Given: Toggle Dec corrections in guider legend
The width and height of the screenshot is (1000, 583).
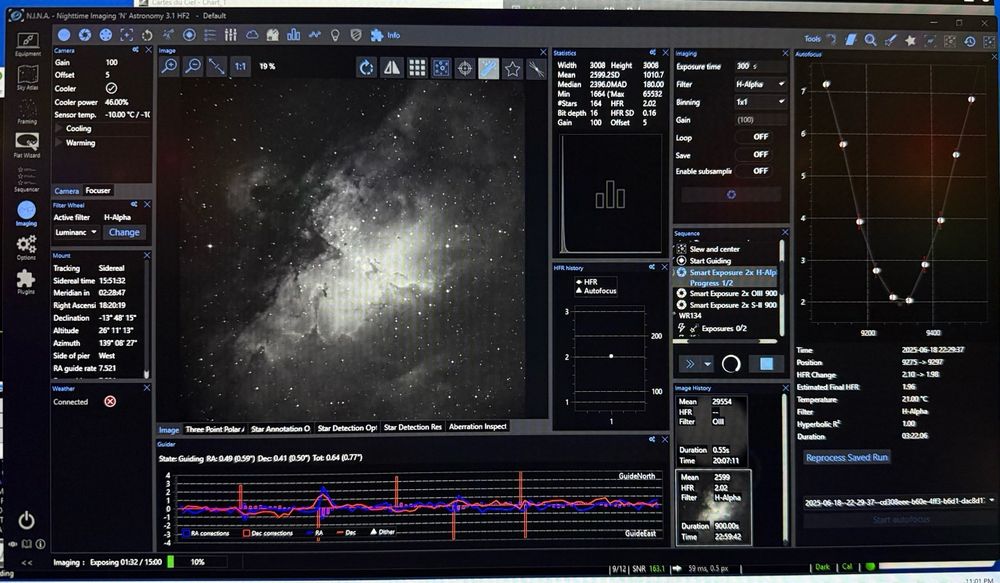Looking at the screenshot, I should click(x=268, y=533).
